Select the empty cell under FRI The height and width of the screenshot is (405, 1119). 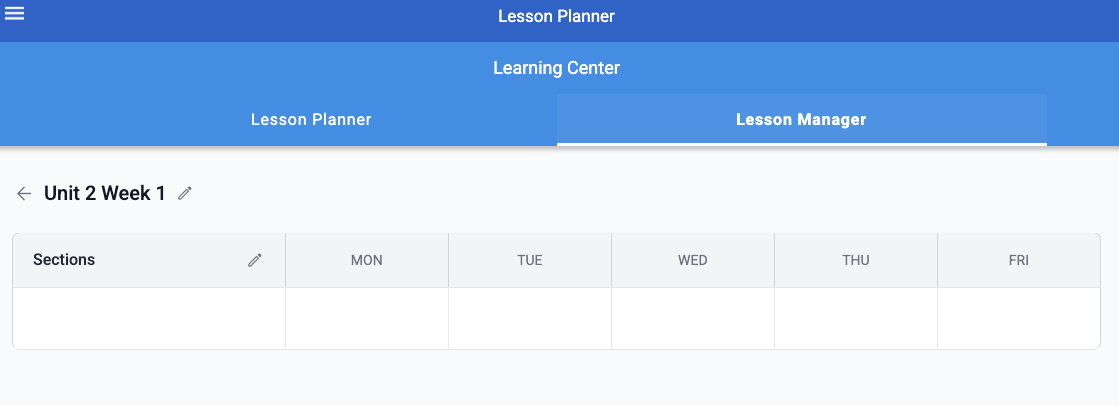(x=1019, y=319)
